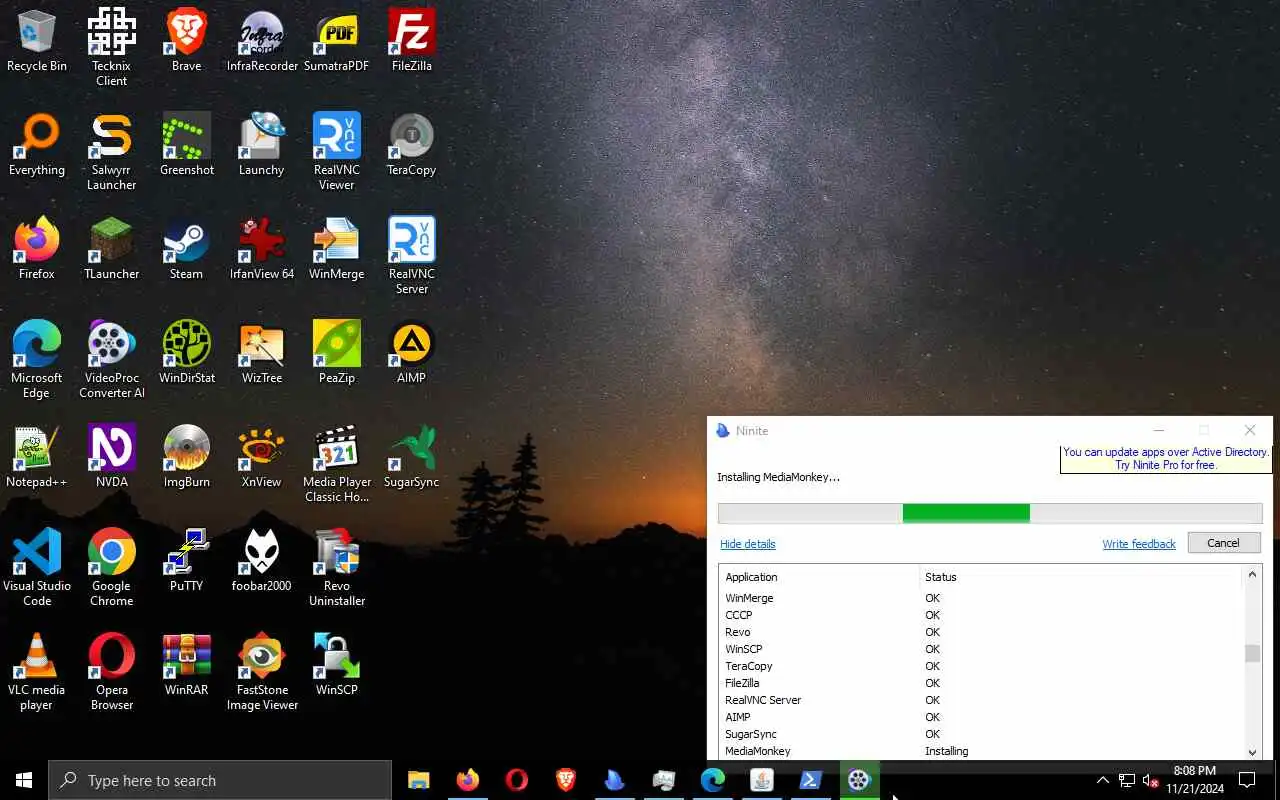The height and width of the screenshot is (800, 1280).
Task: Show hidden system tray icons
Action: click(x=1103, y=780)
